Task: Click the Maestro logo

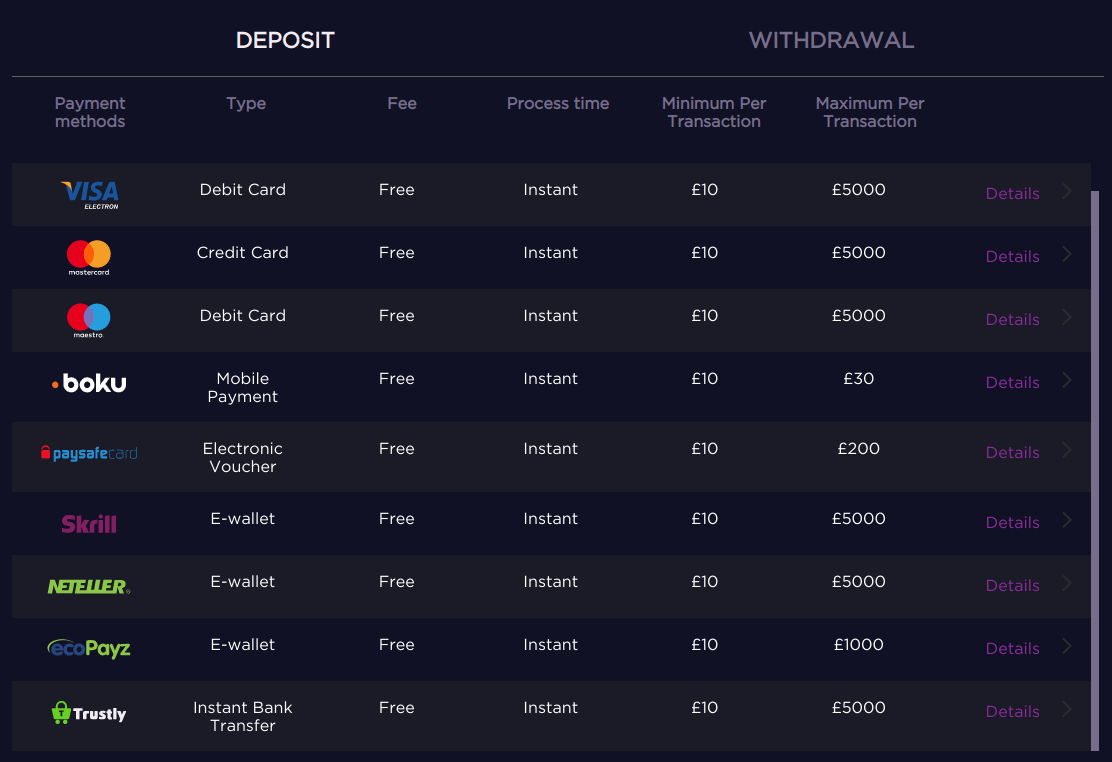Action: 89,321
